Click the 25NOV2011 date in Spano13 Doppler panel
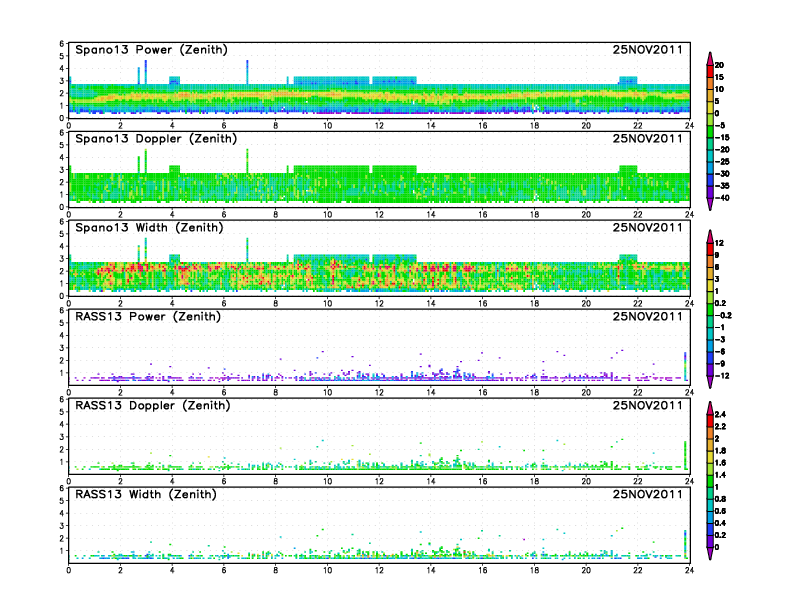Screen dimensions: 792x612 tap(648, 139)
